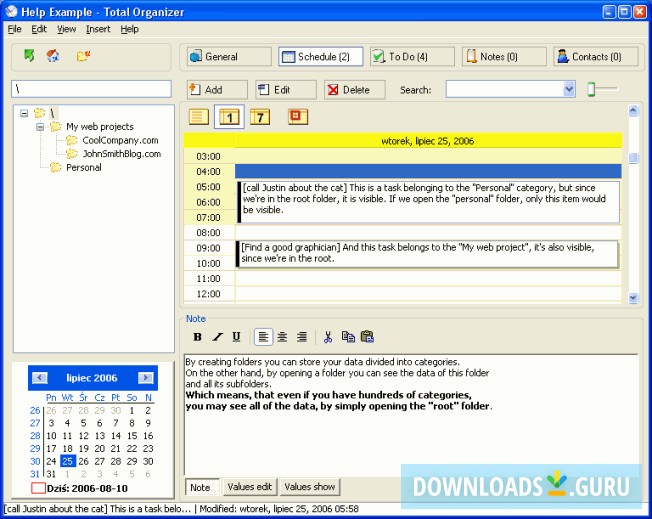This screenshot has width=652, height=519.
Task: Click the new folder icon in top toolbar
Action: pyautogui.click(x=83, y=55)
